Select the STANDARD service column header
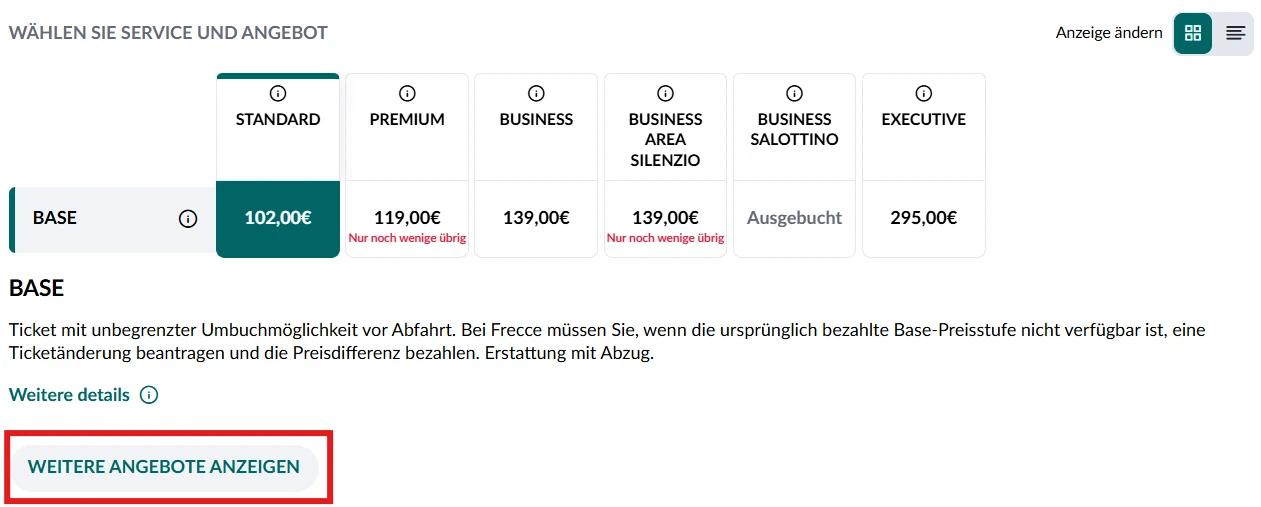 278,119
